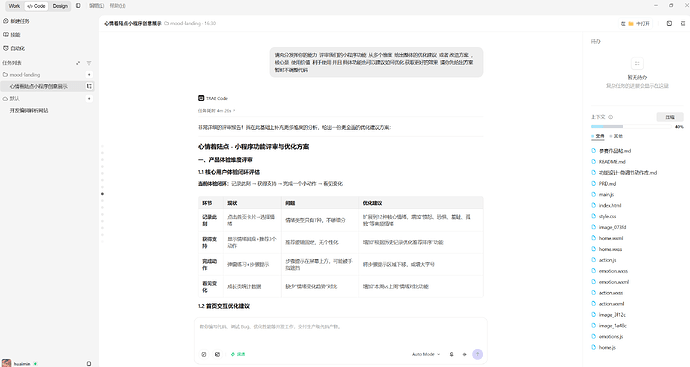
Task: Open the automation entry in sidebar
Action: (x=14, y=48)
